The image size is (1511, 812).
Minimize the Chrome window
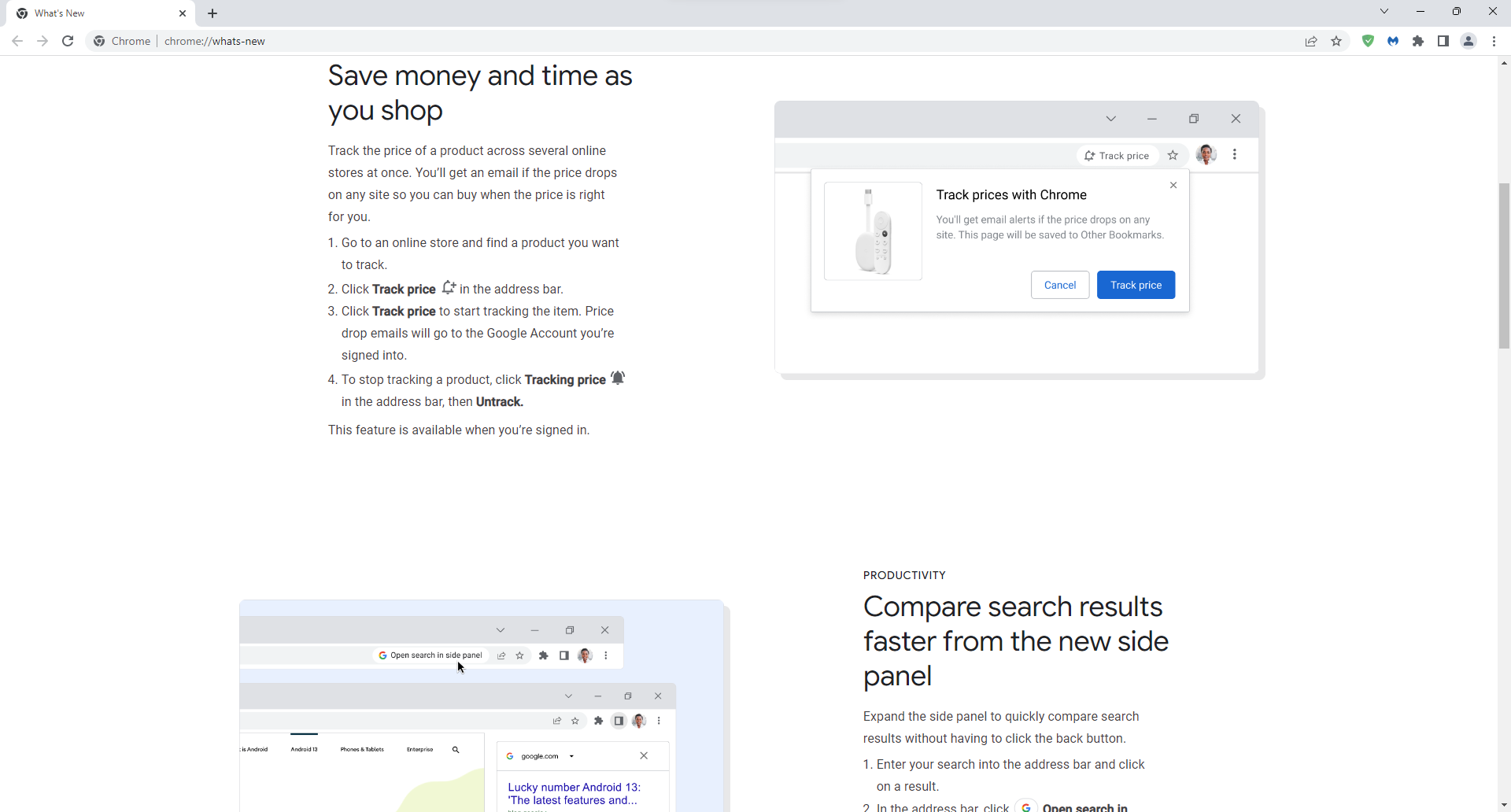point(1420,11)
